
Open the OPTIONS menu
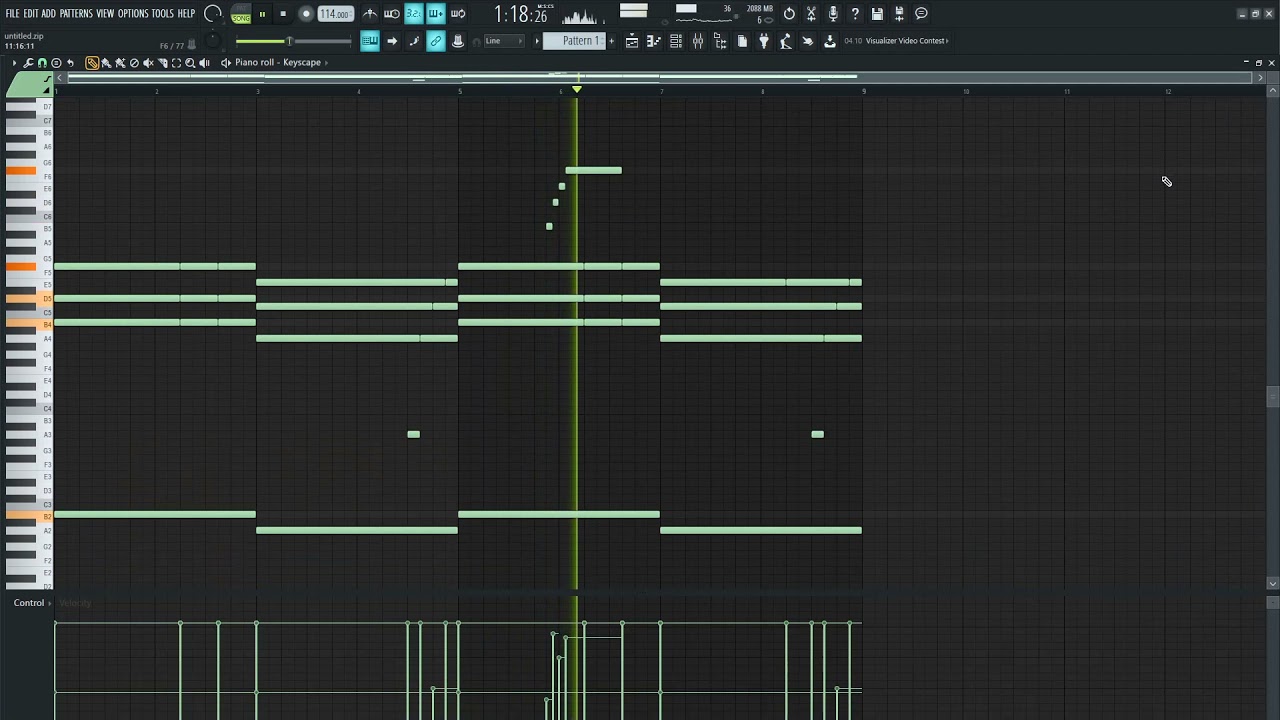coord(133,14)
